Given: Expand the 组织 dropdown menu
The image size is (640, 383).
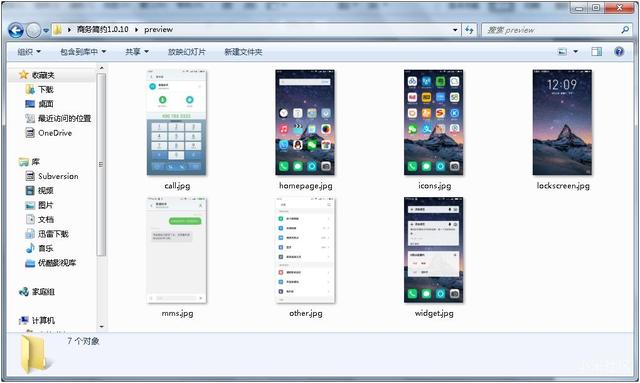Looking at the screenshot, I should (x=29, y=52).
